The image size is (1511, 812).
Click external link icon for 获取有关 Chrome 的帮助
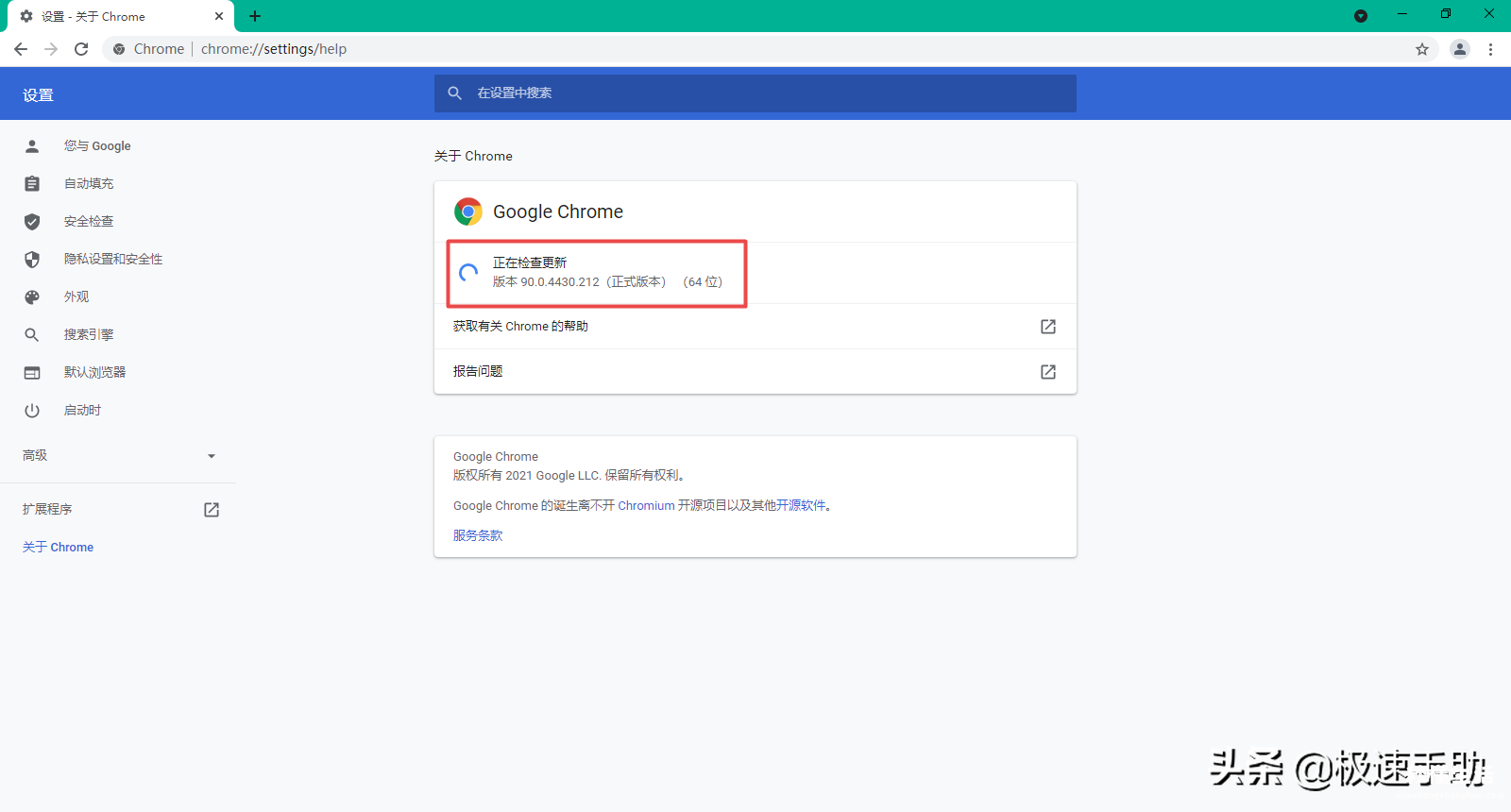tap(1048, 327)
